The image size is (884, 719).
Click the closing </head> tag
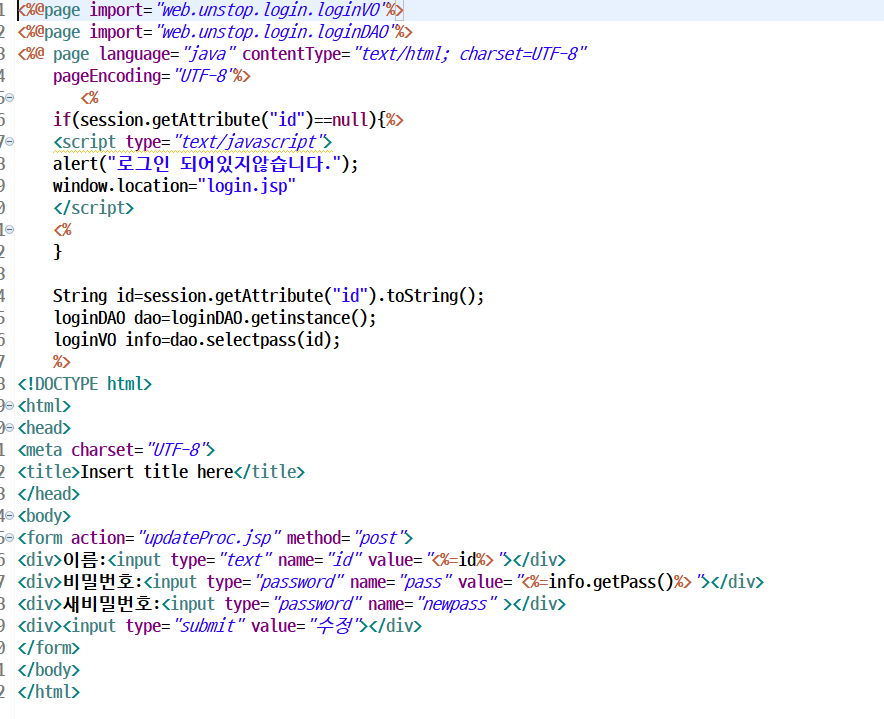click(x=48, y=494)
